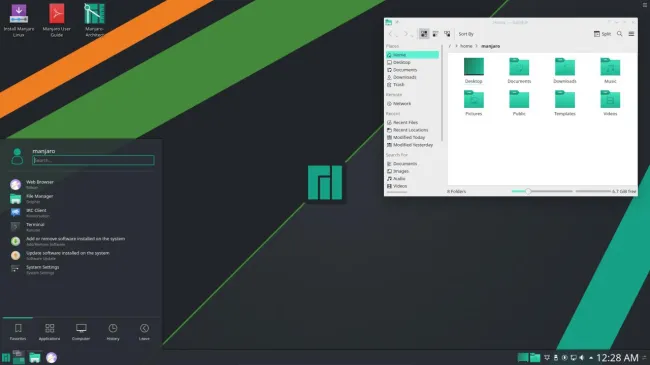Switch to Leave tab in launcher

click(144, 332)
